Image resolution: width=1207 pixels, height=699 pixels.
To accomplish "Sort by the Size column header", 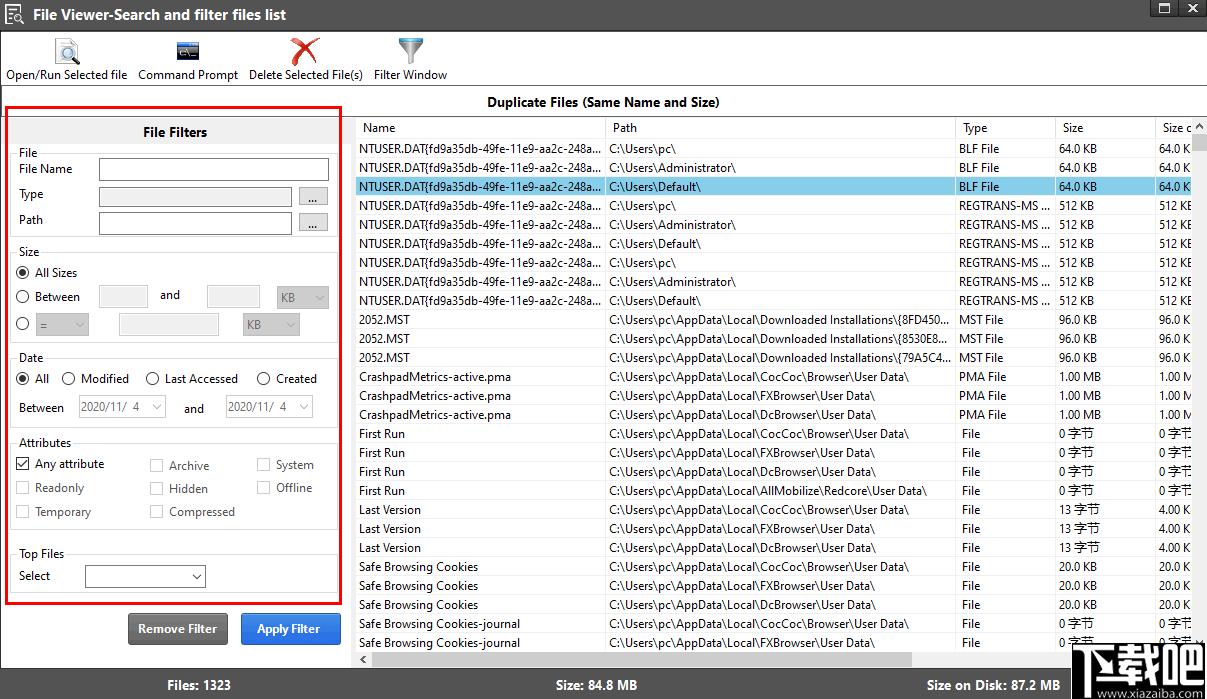I will coord(1106,128).
